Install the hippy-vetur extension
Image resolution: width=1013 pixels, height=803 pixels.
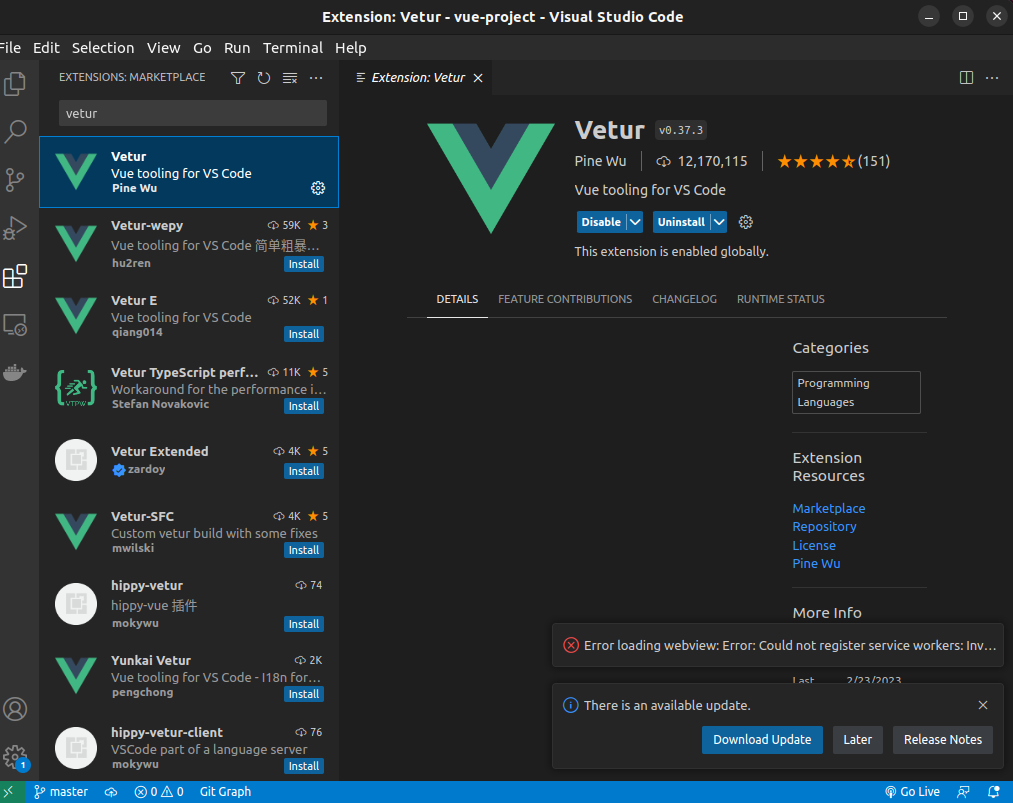(x=304, y=624)
